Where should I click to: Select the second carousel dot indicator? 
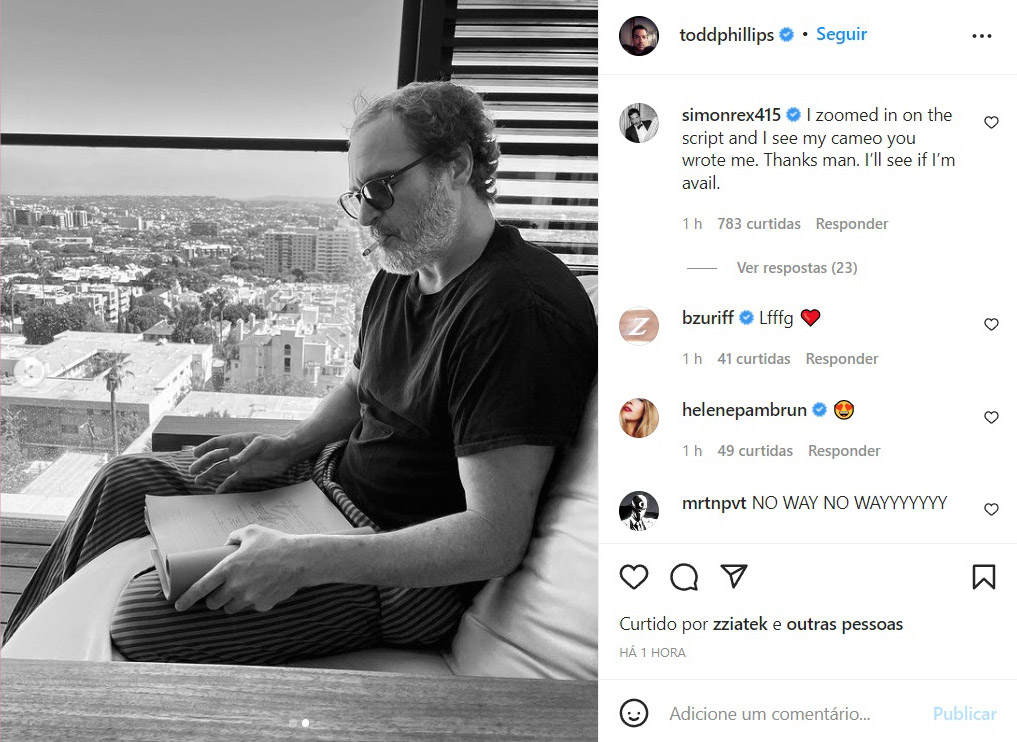[305, 723]
